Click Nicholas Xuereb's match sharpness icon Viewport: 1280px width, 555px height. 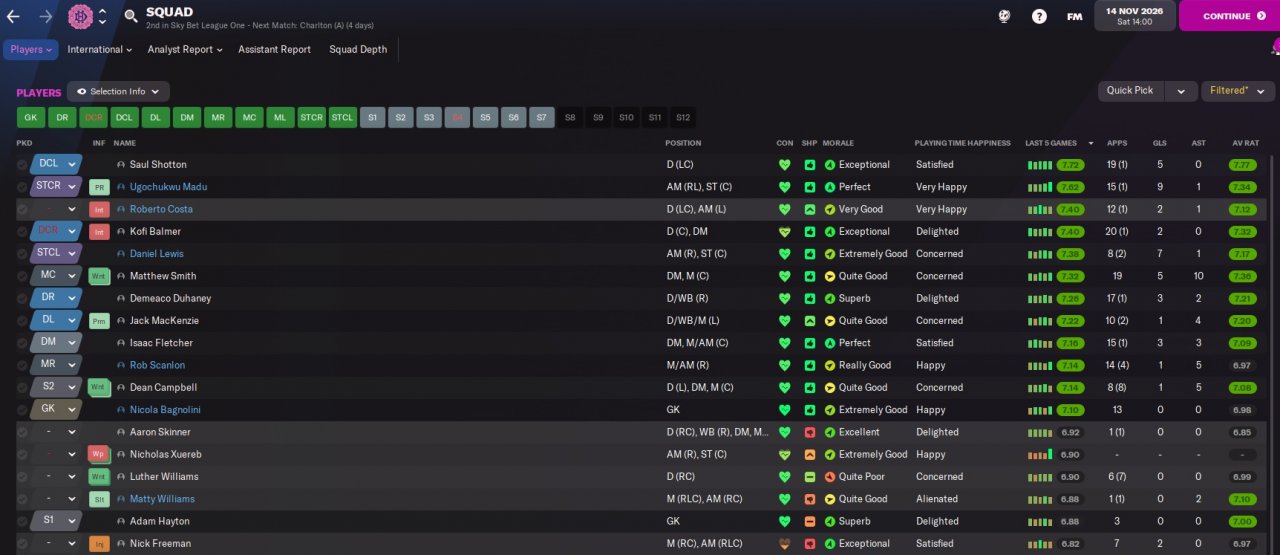click(809, 454)
